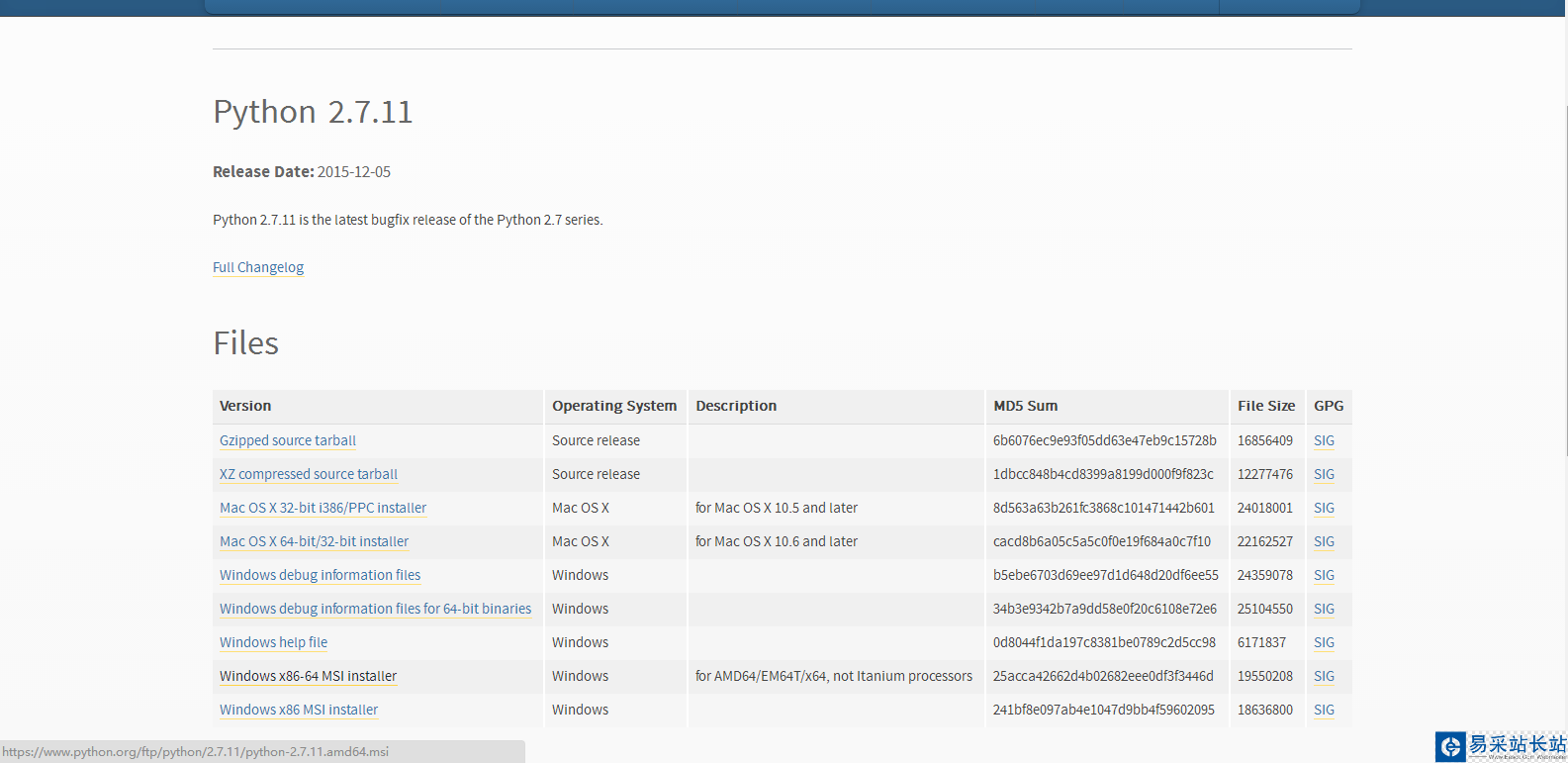Image resolution: width=1568 pixels, height=763 pixels.
Task: Open SIG for Windows x86 MSI installer
Action: pos(1324,710)
